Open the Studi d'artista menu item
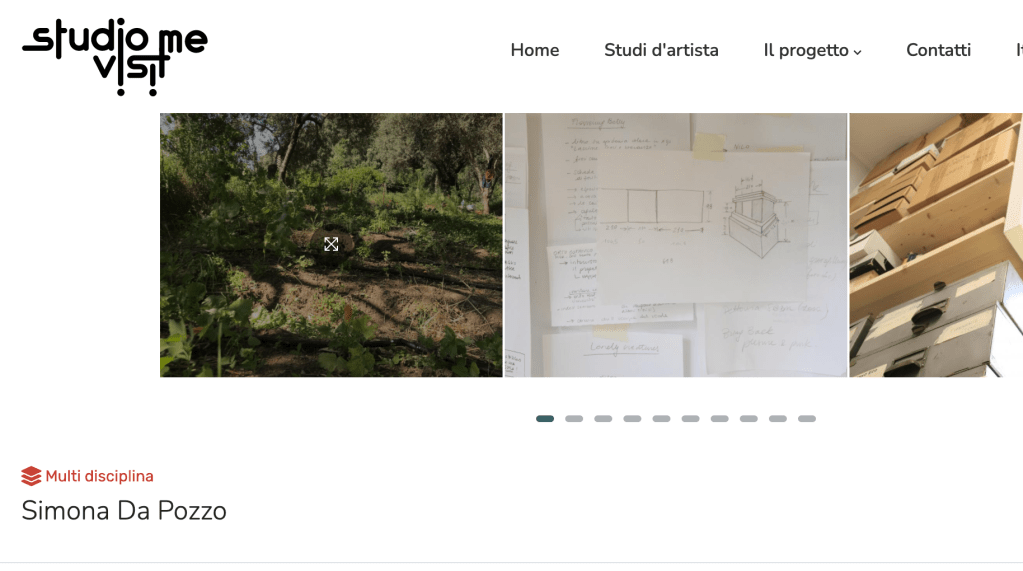 661,50
